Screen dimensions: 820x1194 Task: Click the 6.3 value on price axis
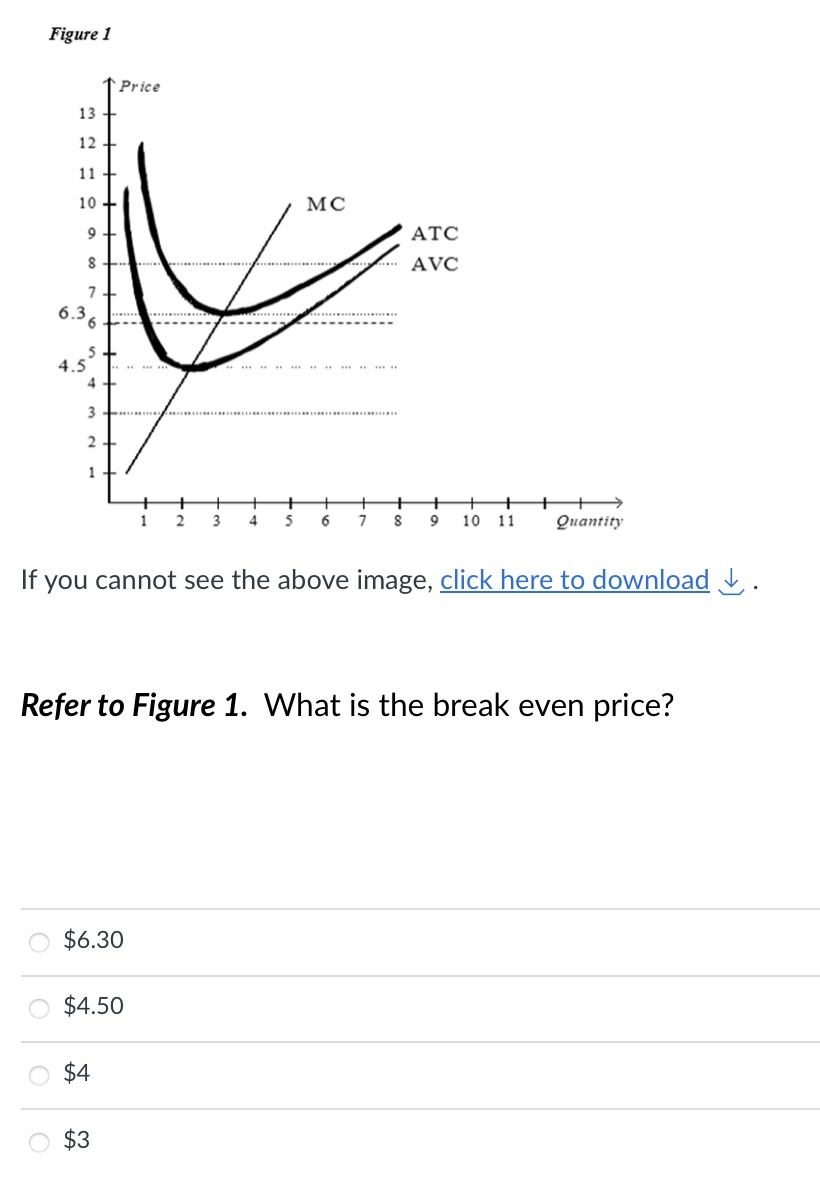click(x=70, y=311)
